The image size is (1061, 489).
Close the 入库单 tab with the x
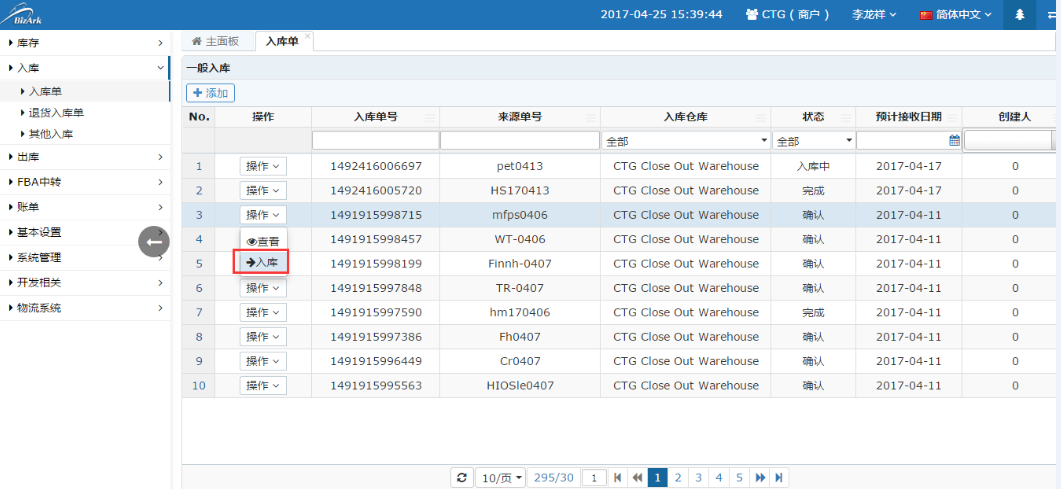[307, 36]
